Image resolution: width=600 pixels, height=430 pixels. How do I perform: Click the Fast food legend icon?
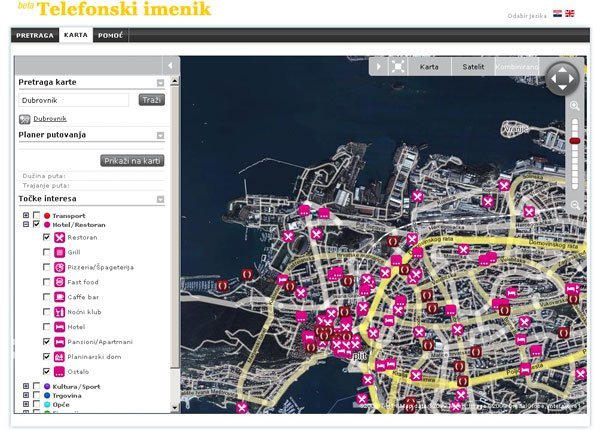pos(59,282)
